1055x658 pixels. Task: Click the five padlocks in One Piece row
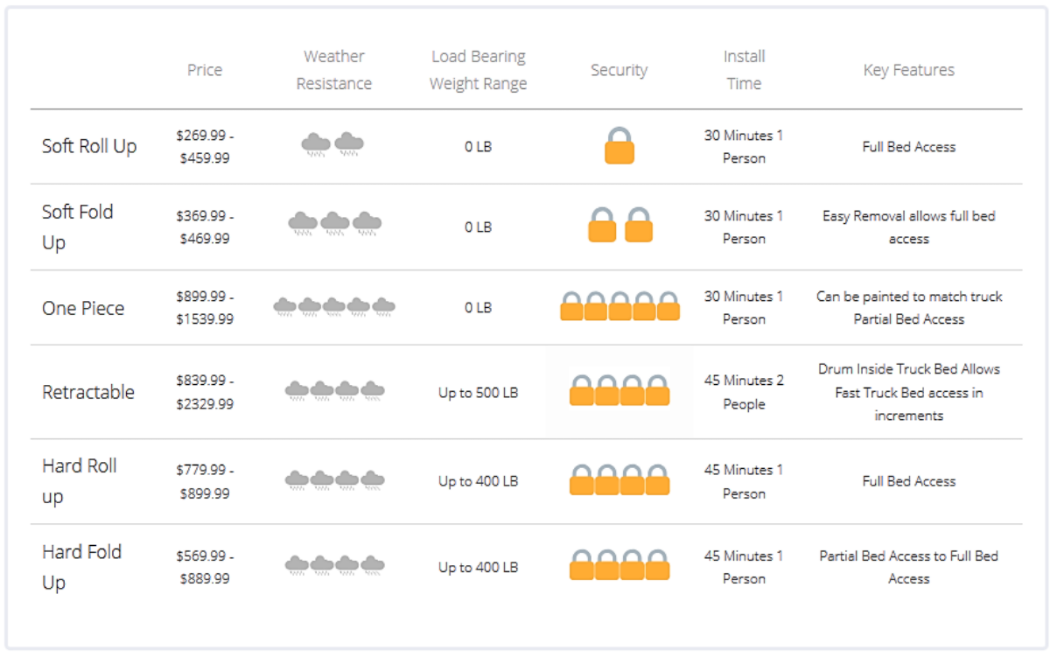620,306
